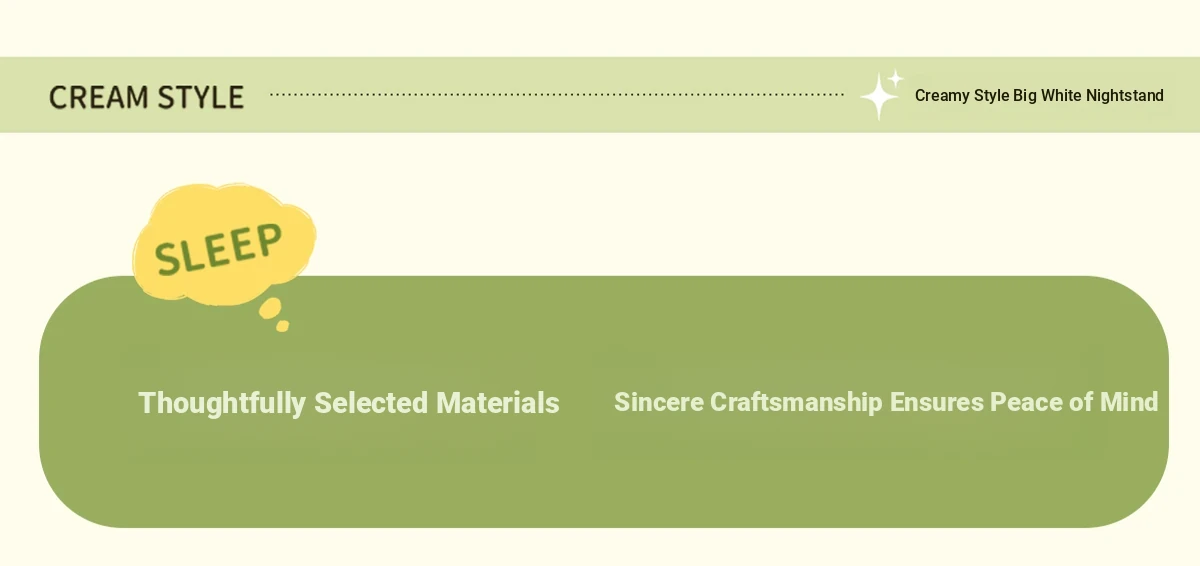Viewport: 1200px width, 566px height.
Task: Select the word Craftsmanship on green panel
Action: [796, 402]
